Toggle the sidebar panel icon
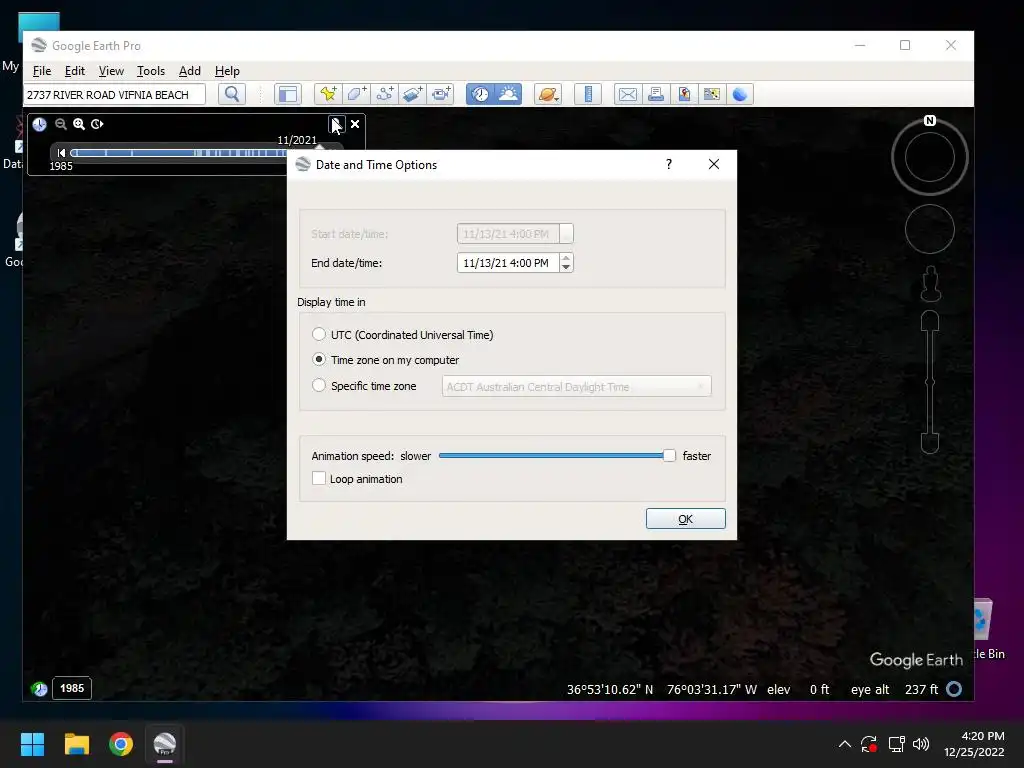Image resolution: width=1024 pixels, height=768 pixels. (x=287, y=94)
